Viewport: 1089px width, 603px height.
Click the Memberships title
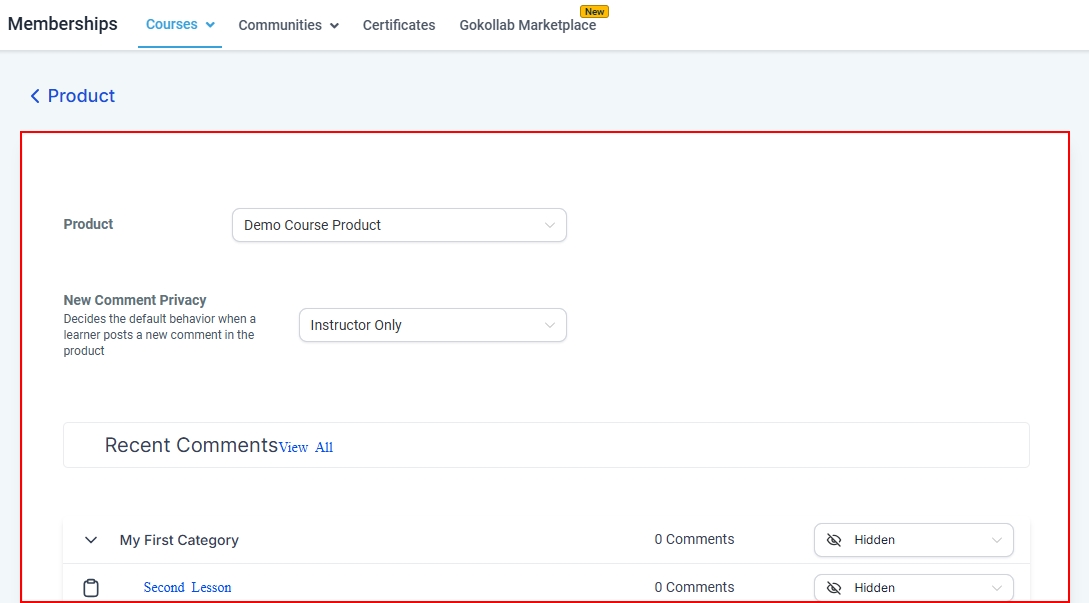[x=62, y=24]
